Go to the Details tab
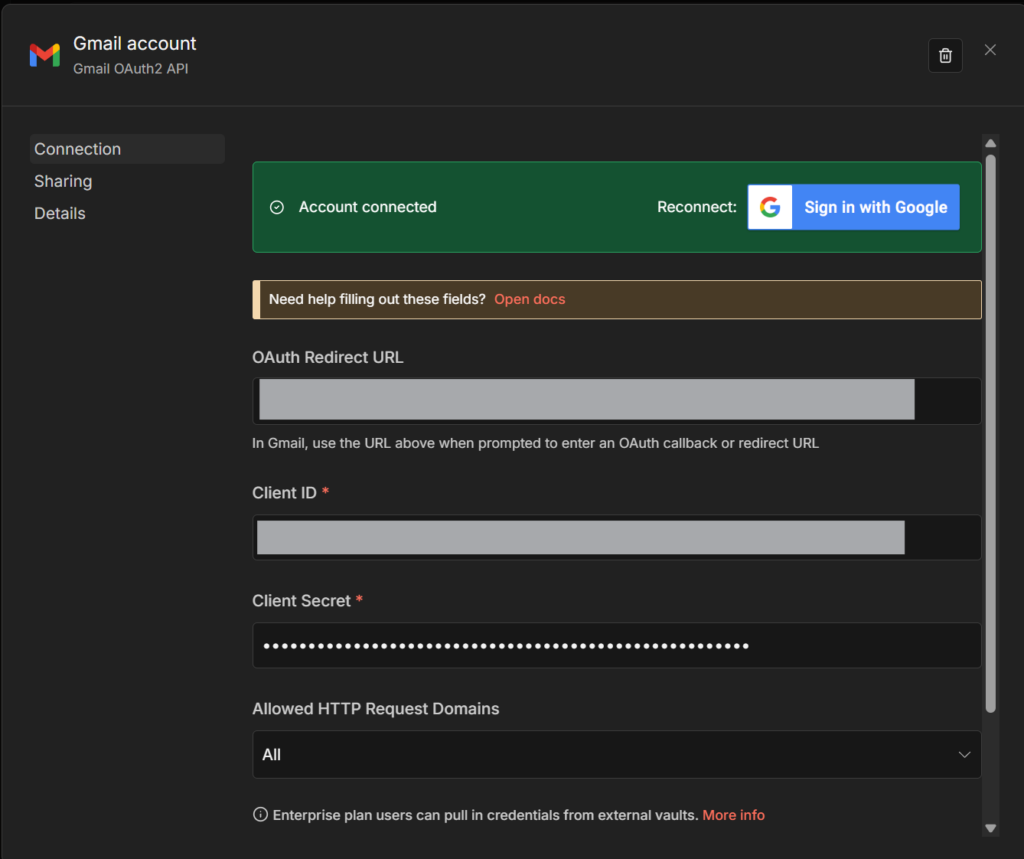The height and width of the screenshot is (859, 1024). pyautogui.click(x=60, y=213)
